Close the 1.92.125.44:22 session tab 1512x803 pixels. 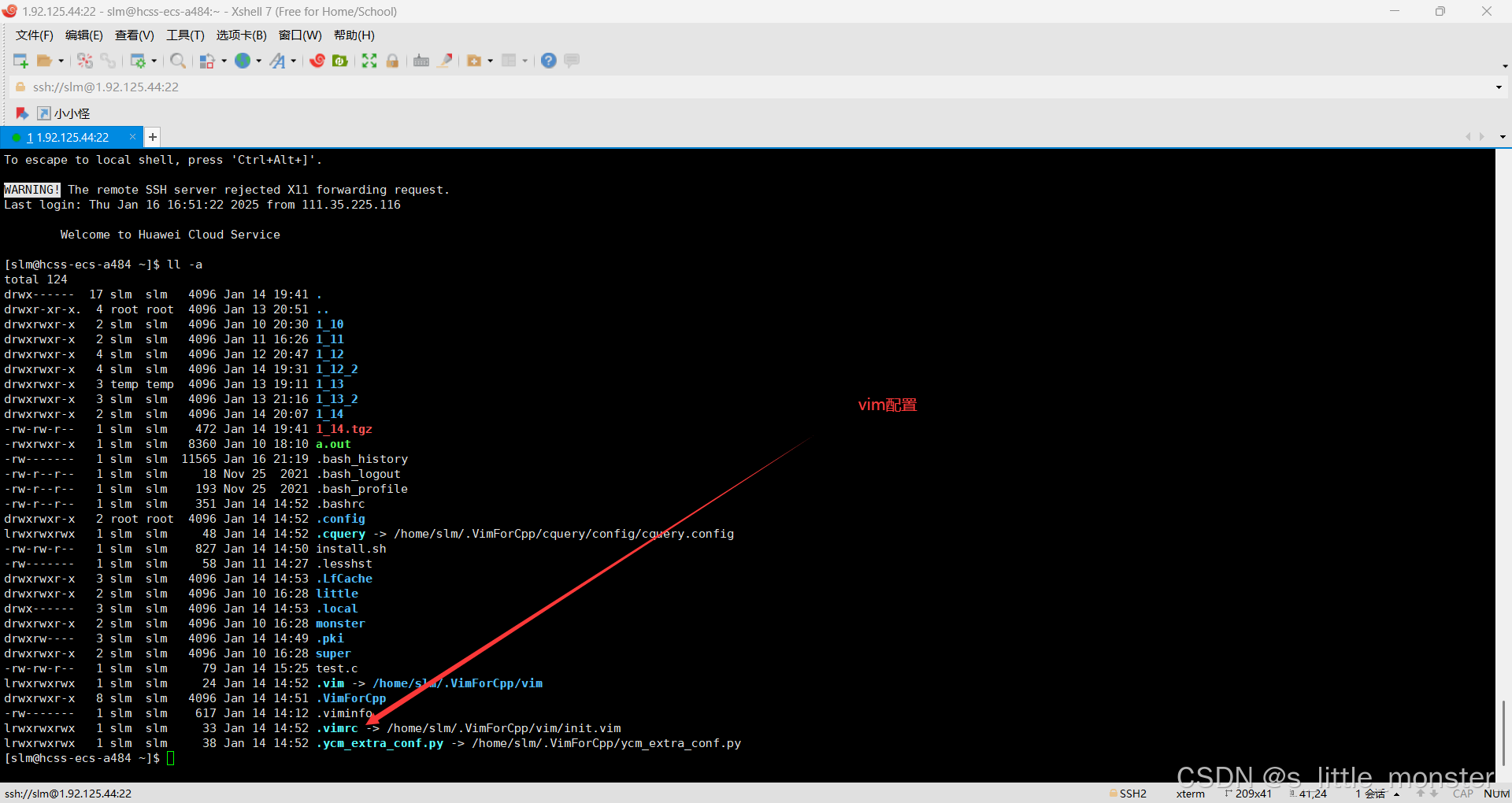point(132,137)
